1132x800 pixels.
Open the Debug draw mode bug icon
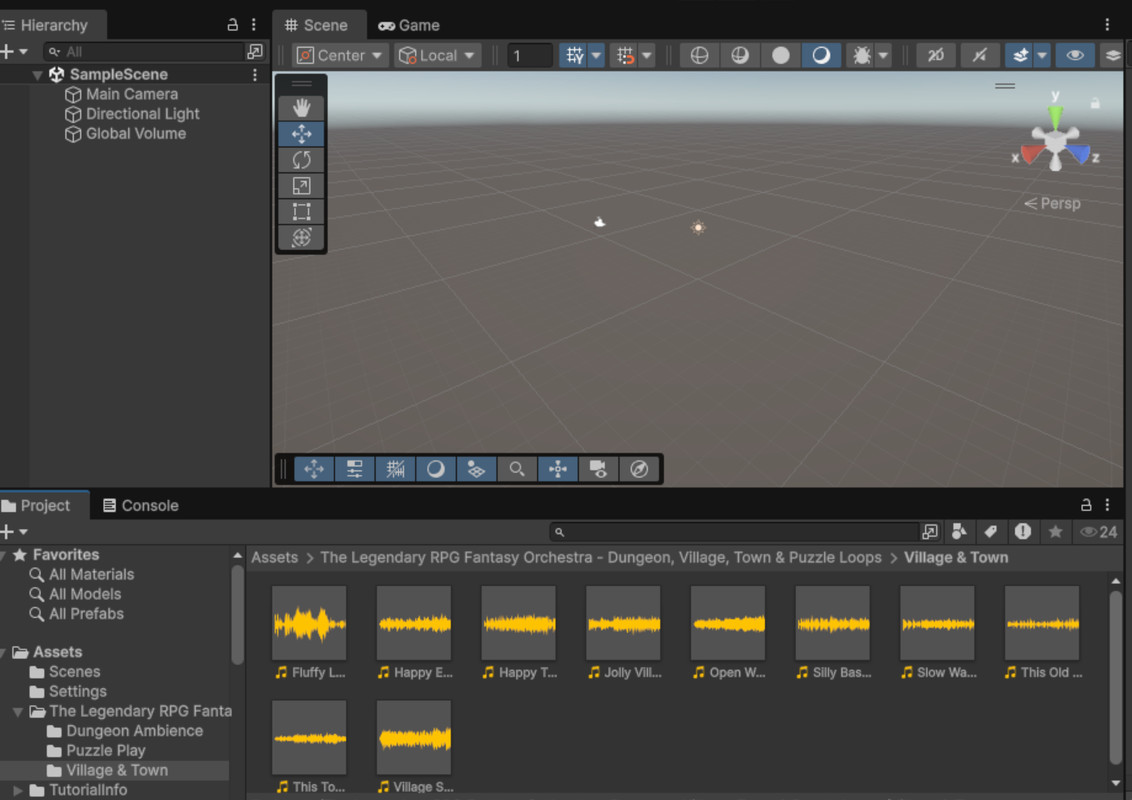tap(861, 56)
